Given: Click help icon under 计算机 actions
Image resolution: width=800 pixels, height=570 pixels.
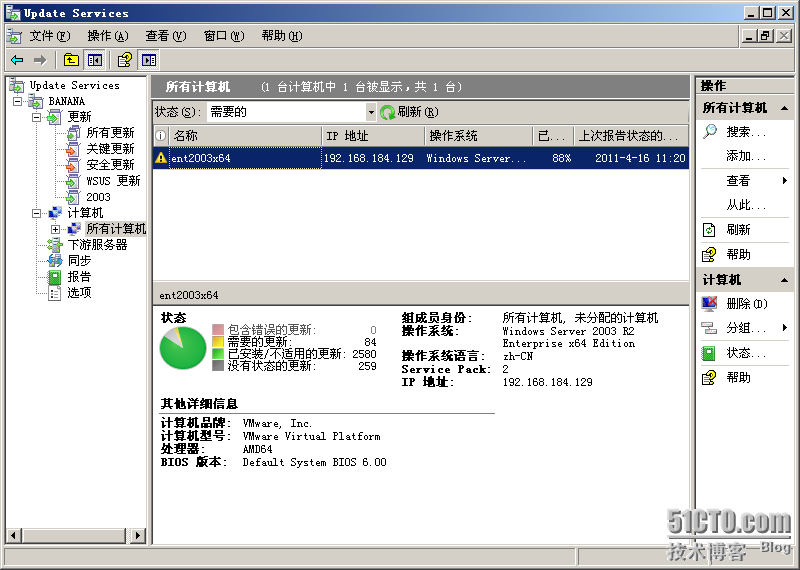Looking at the screenshot, I should tap(709, 378).
